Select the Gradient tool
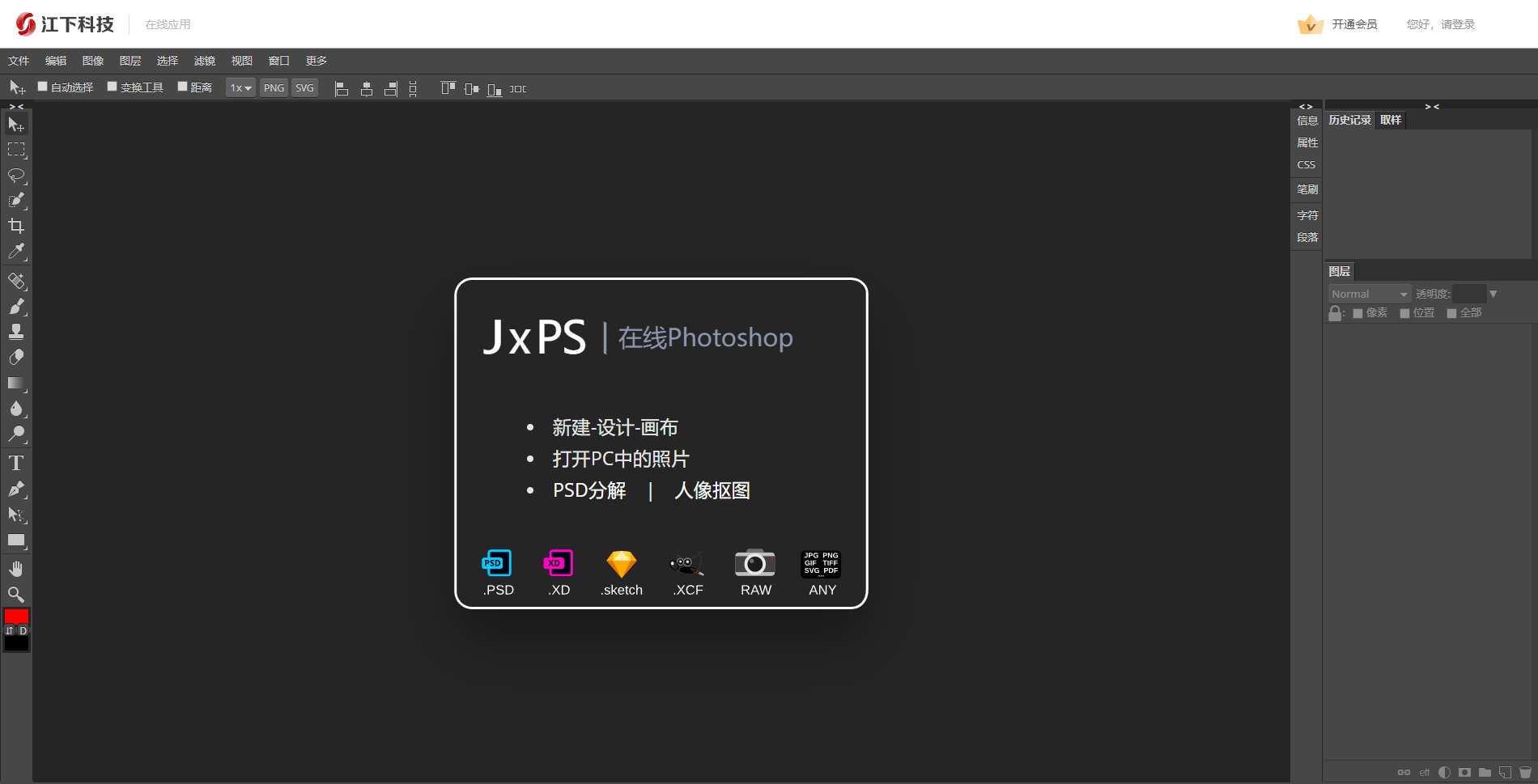 [16, 384]
